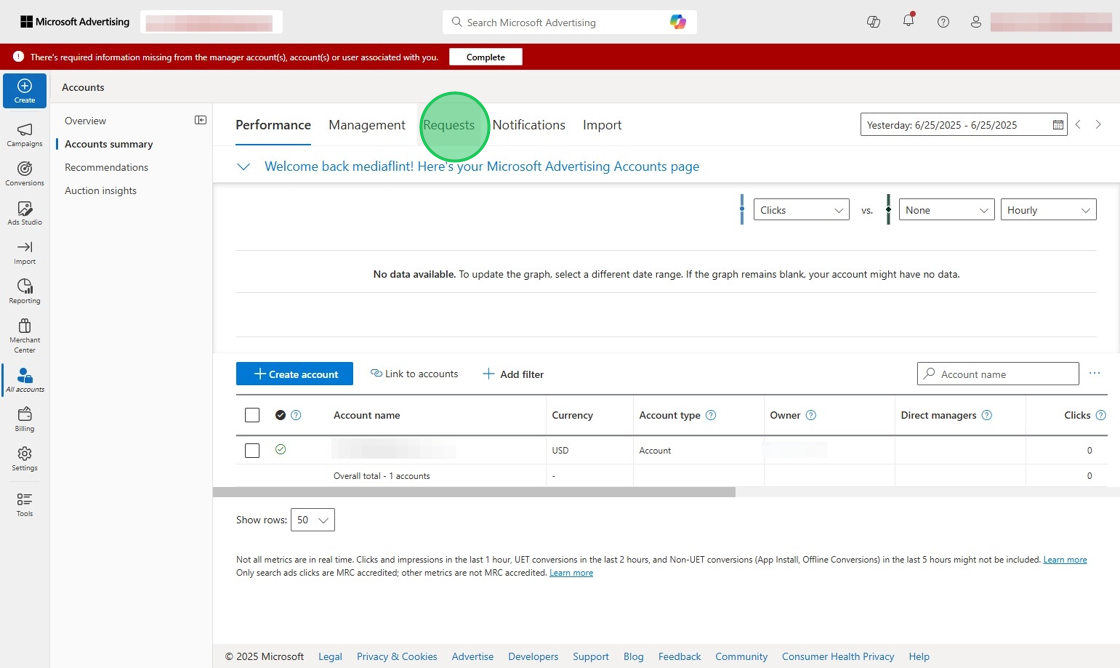Go to Campaigns in the sidebar
The image size is (1120, 668).
(24, 134)
